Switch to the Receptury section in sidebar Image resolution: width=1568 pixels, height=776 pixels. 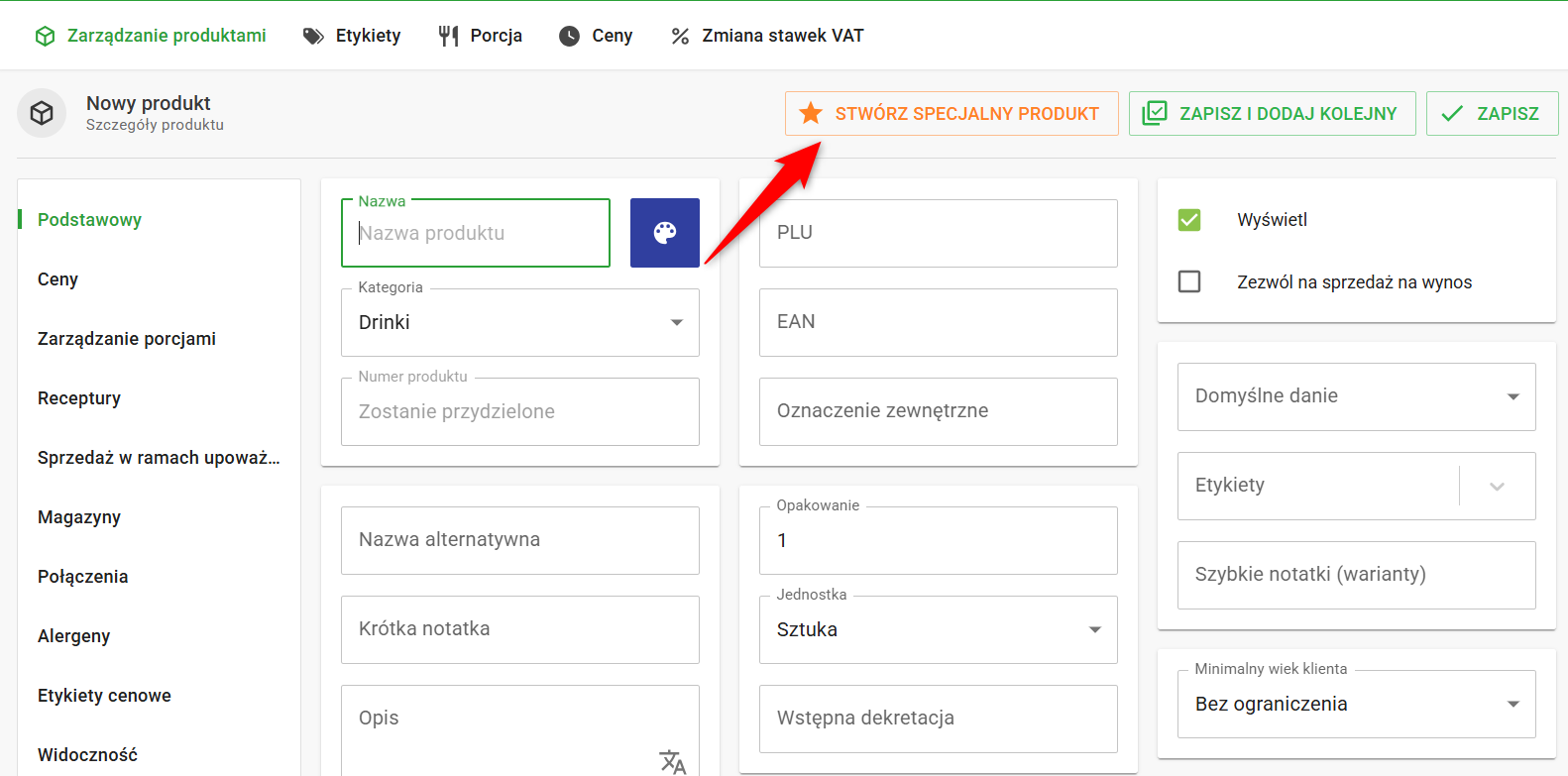tap(79, 398)
